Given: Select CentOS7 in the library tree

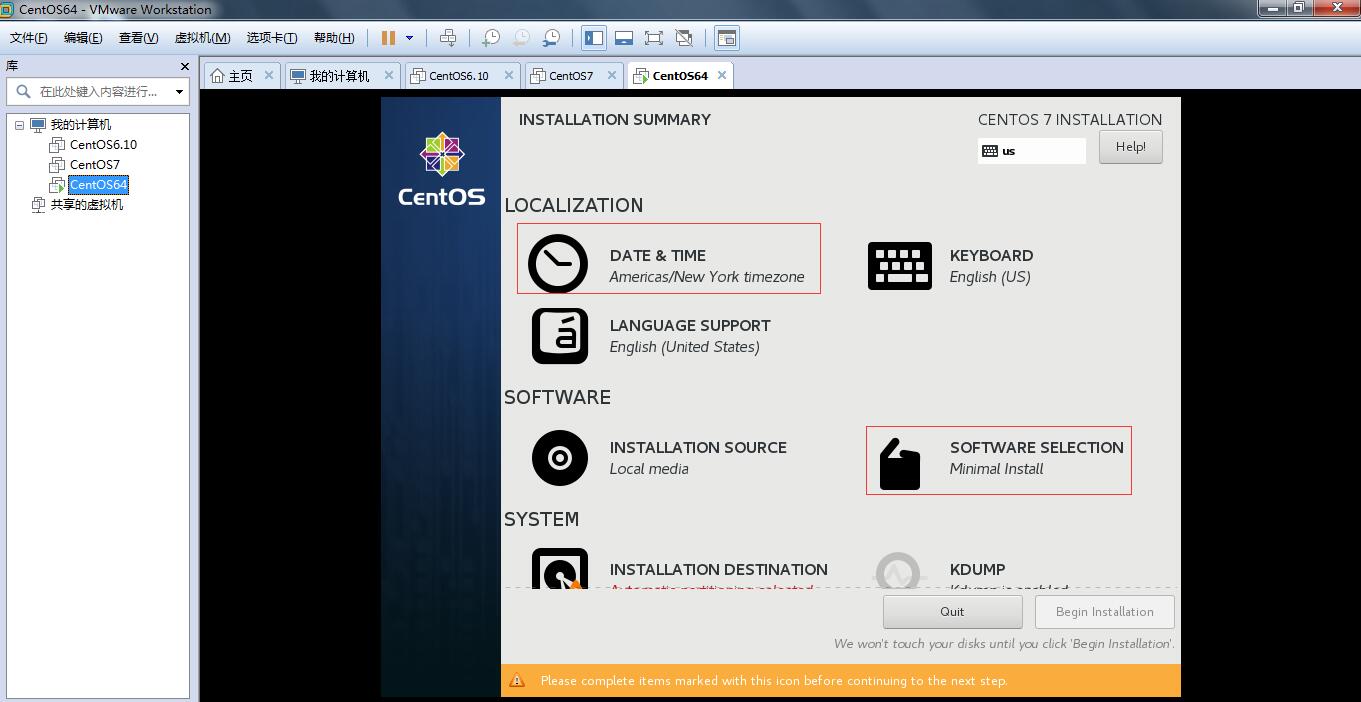Looking at the screenshot, I should click(x=94, y=165).
